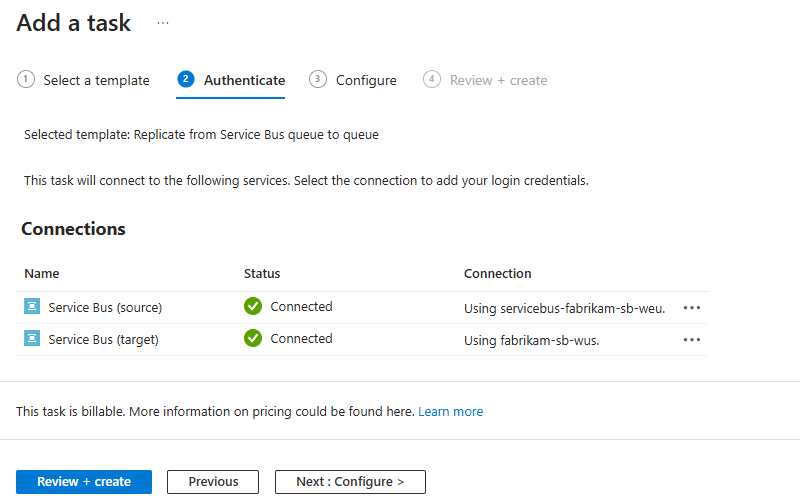Switch to Select a template tab
800x500 pixels.
[x=96, y=80]
